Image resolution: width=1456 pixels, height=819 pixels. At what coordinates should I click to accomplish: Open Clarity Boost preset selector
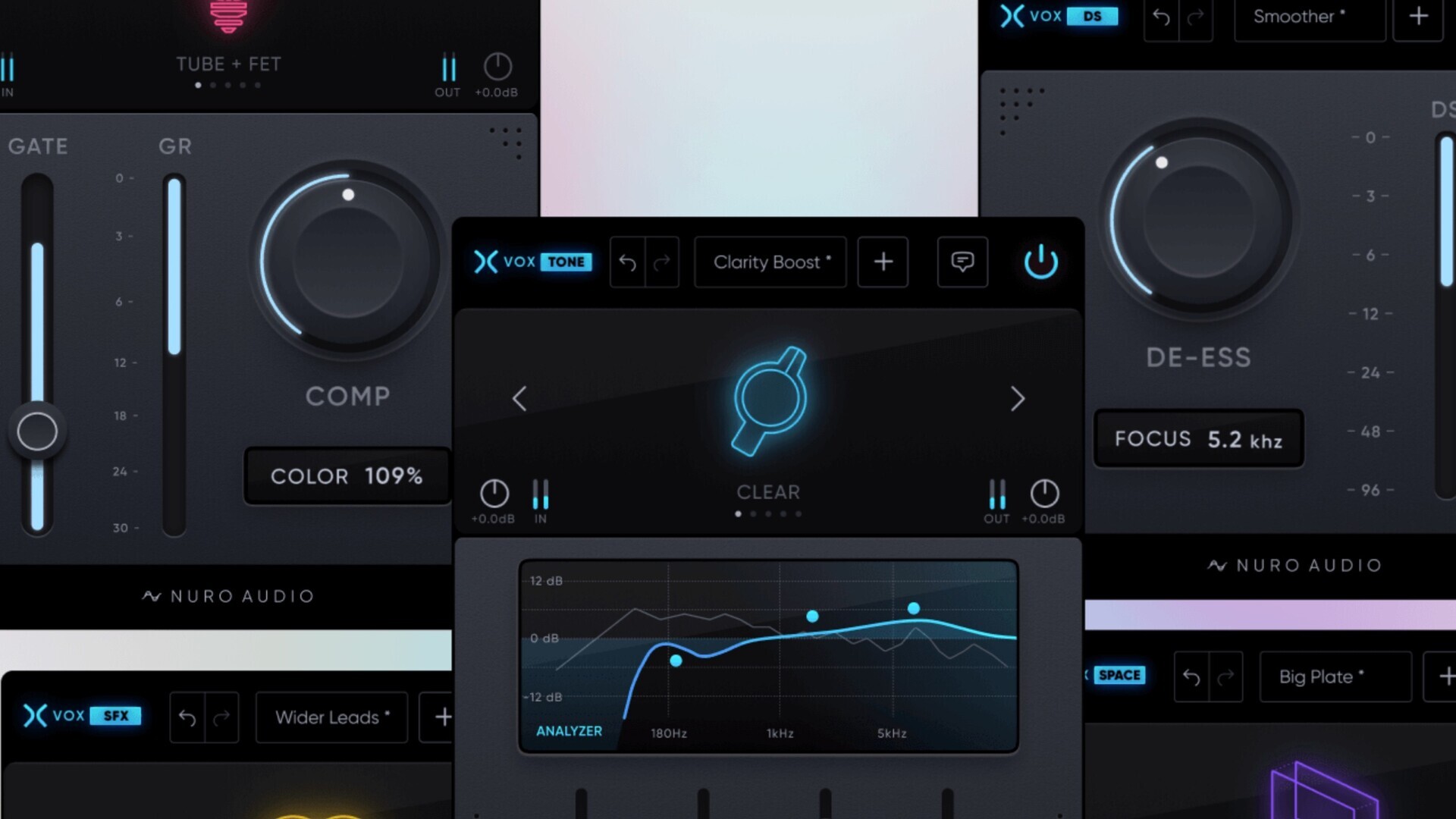(x=770, y=262)
